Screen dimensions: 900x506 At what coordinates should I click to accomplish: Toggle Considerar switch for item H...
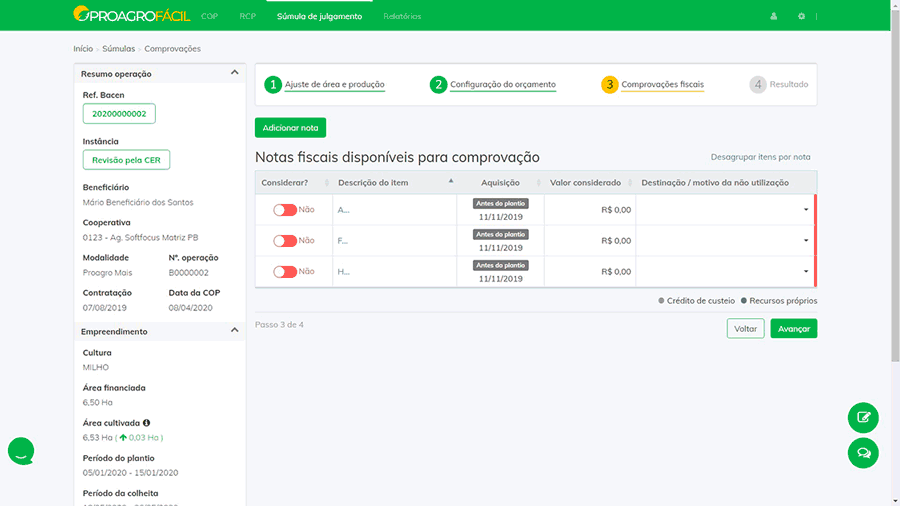pyautogui.click(x=285, y=272)
